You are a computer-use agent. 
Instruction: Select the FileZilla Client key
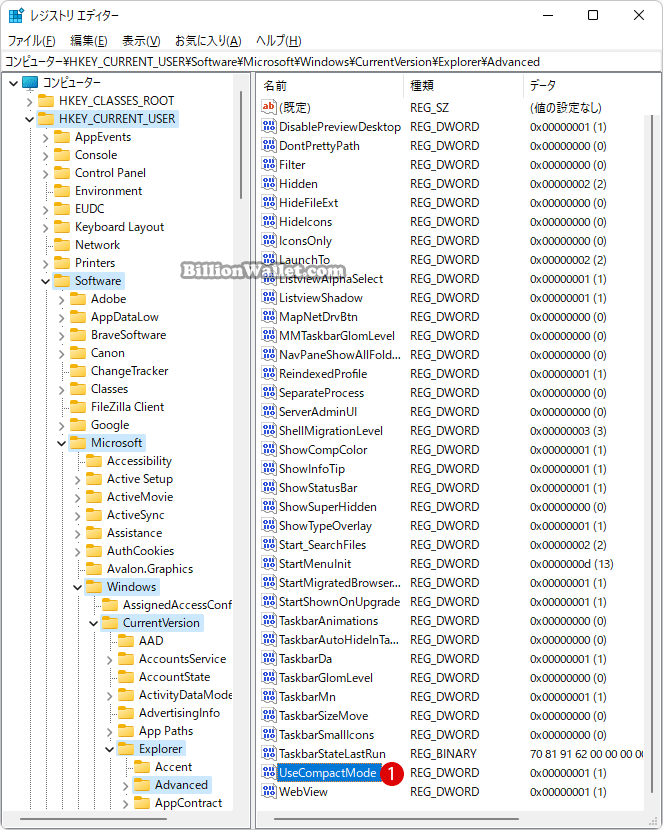click(x=128, y=407)
